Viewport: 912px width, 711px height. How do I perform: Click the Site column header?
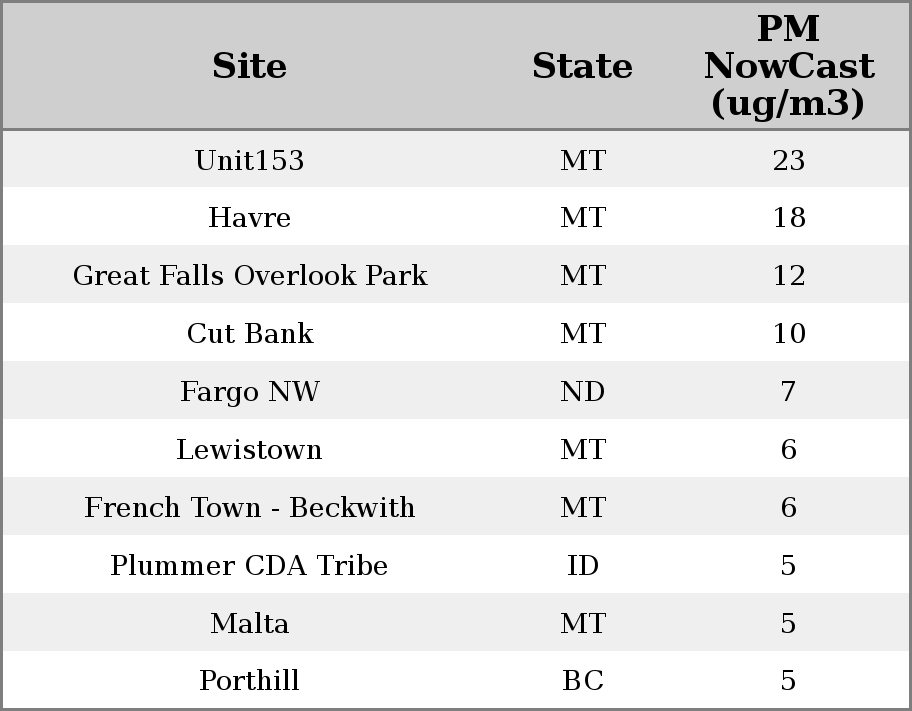pyautogui.click(x=250, y=66)
